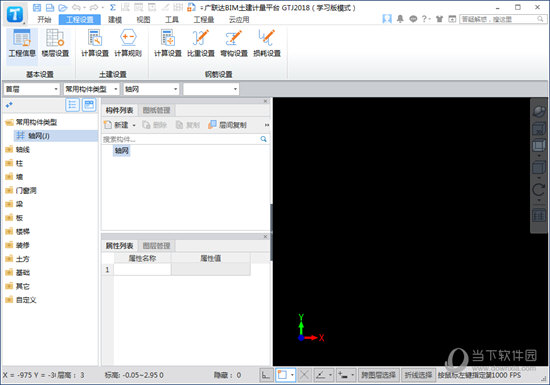
Task: Toggle the rectangle selection icon in status bar
Action: 282,375
